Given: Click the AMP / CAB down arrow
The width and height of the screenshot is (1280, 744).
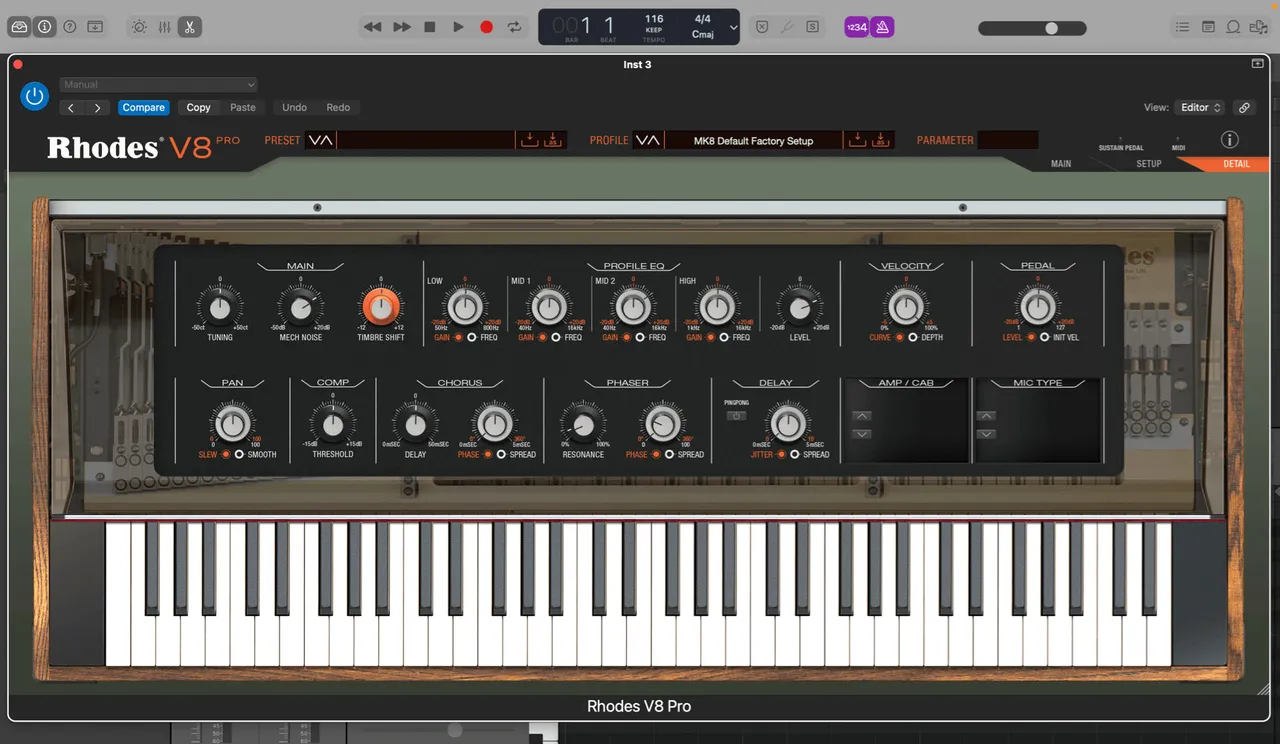Looking at the screenshot, I should pos(862,434).
